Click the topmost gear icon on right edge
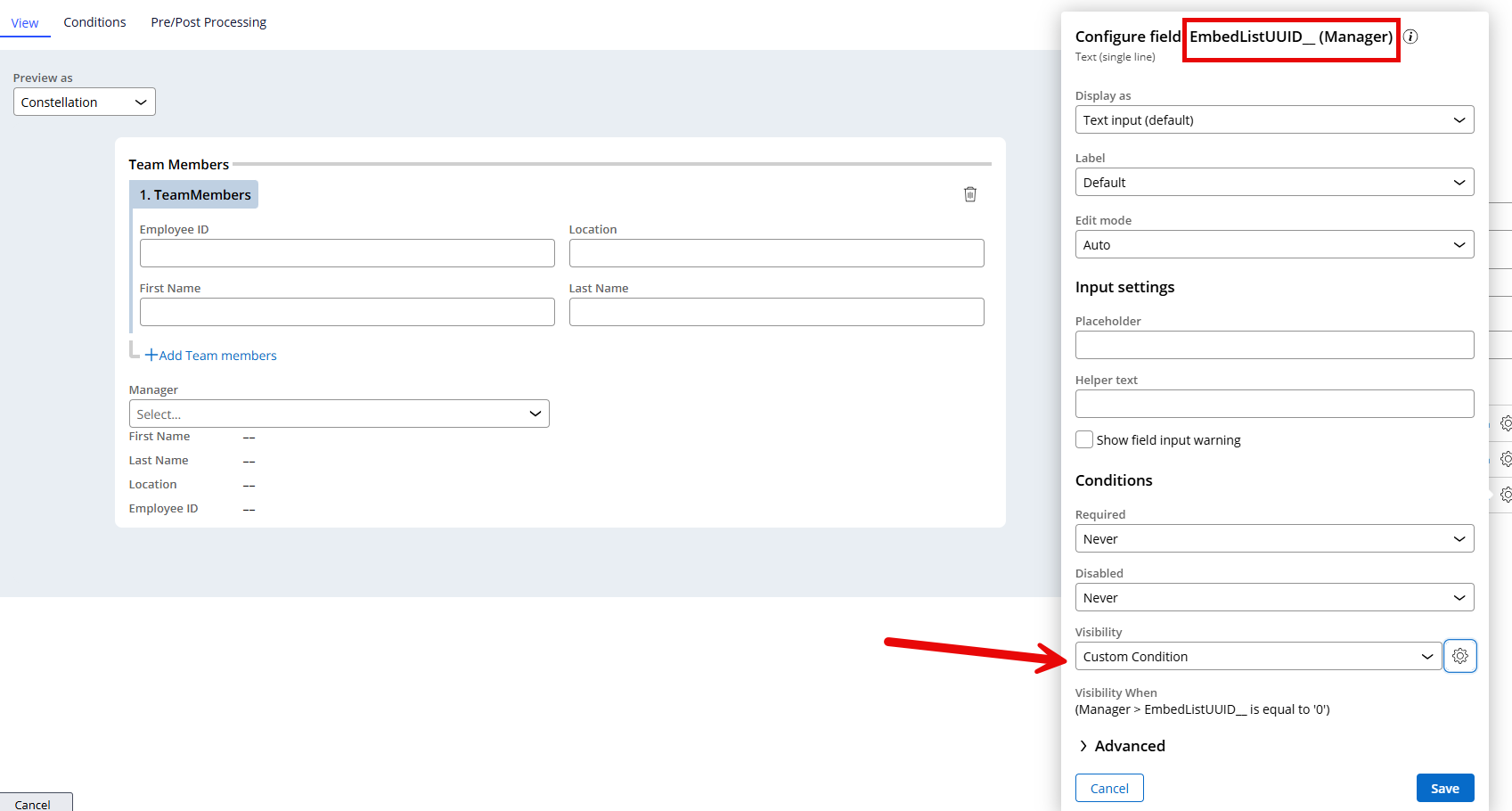Viewport: 1512px width, 811px height. pos(1506,423)
